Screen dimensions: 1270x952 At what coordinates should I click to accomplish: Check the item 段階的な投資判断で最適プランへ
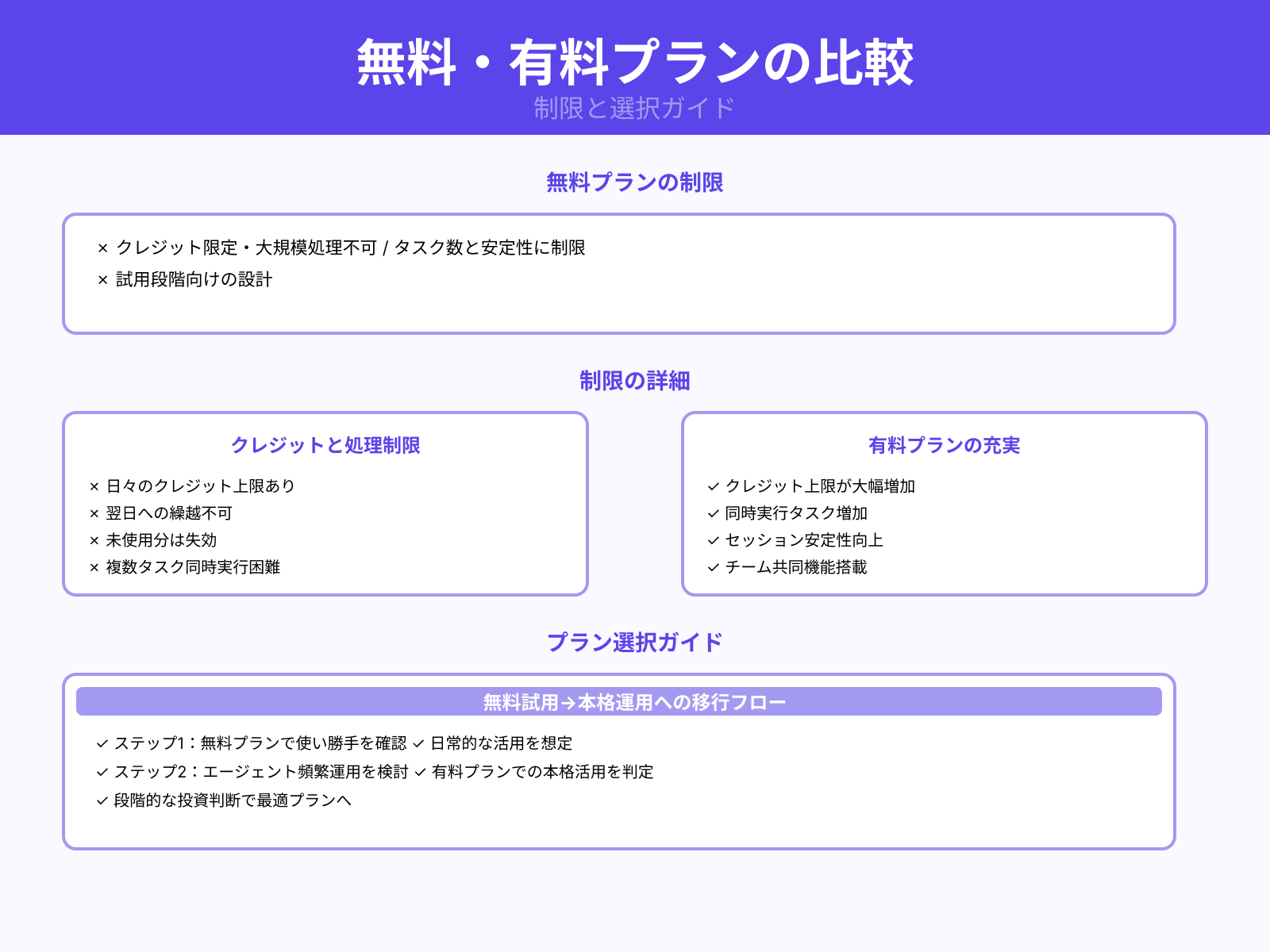[232, 801]
